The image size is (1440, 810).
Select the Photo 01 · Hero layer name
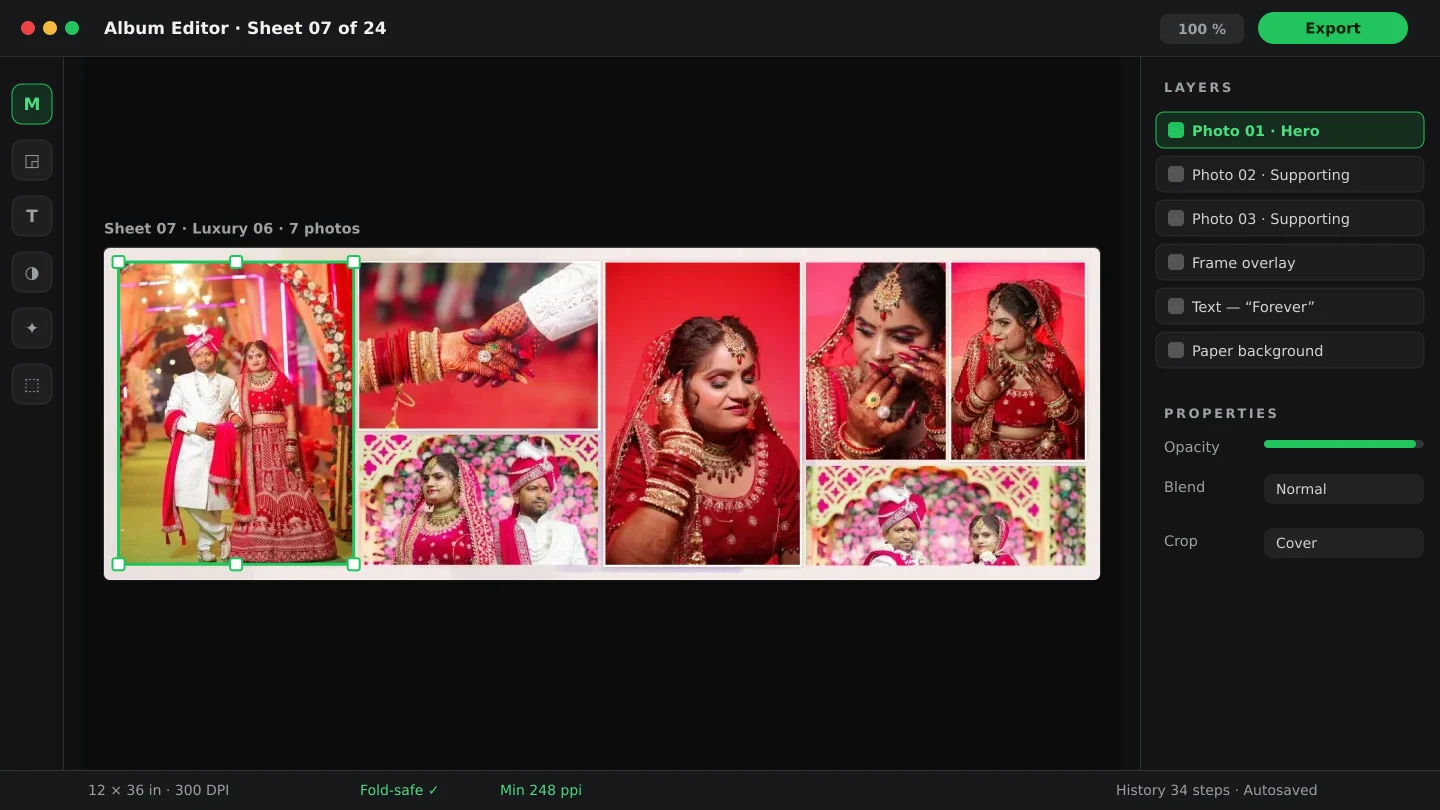(1255, 131)
